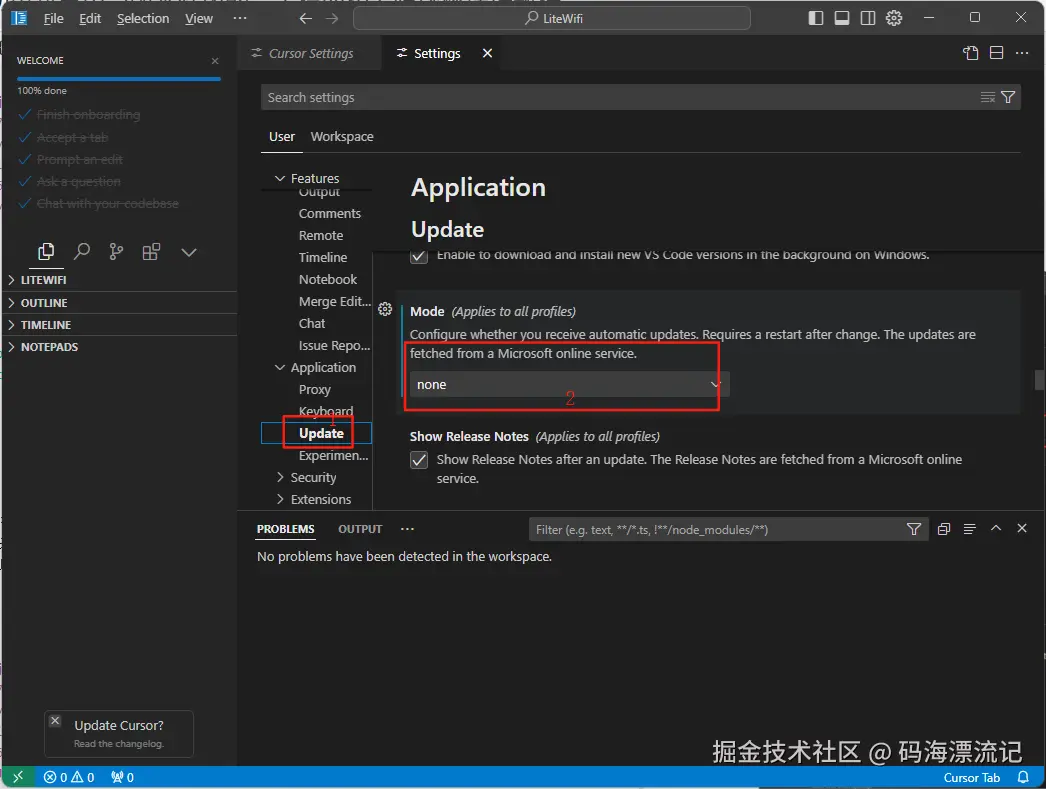The width and height of the screenshot is (1046, 789).
Task: Switch to Workspace settings scope
Action: [342, 137]
